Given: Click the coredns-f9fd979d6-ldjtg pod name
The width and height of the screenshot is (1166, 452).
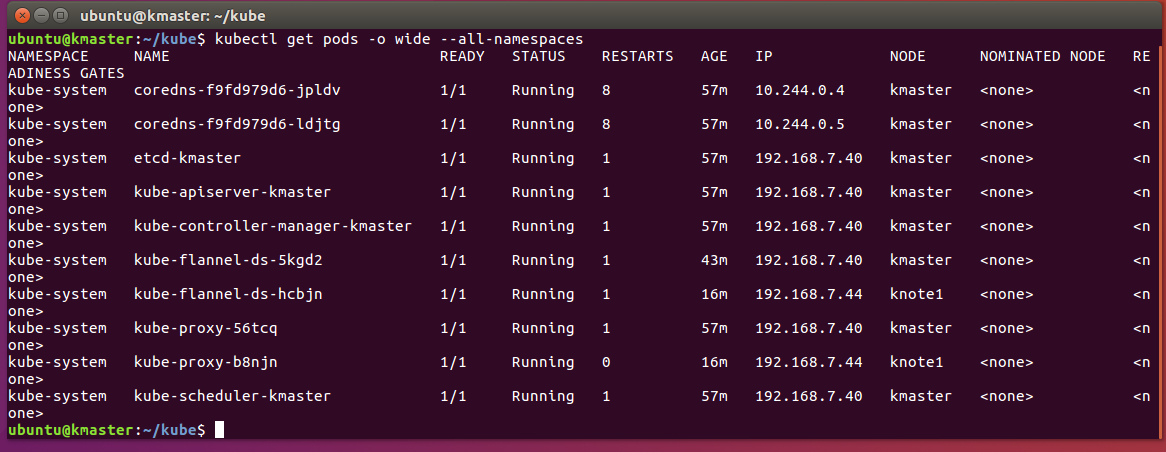Looking at the screenshot, I should 237,124.
